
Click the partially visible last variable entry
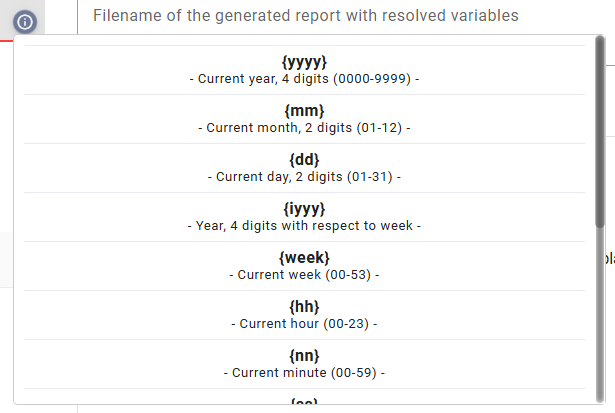point(304,400)
